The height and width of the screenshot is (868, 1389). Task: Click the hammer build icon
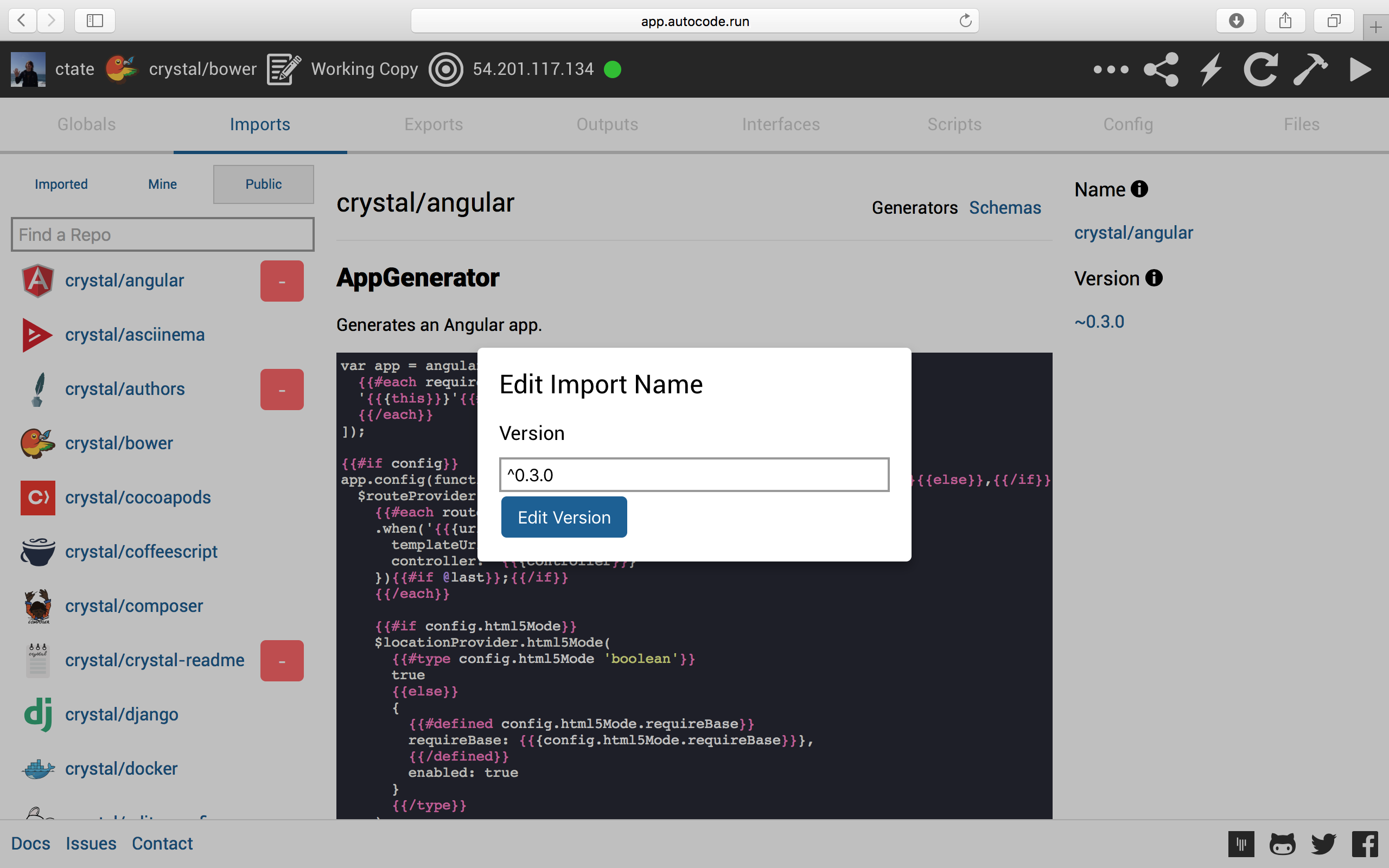[x=1310, y=69]
